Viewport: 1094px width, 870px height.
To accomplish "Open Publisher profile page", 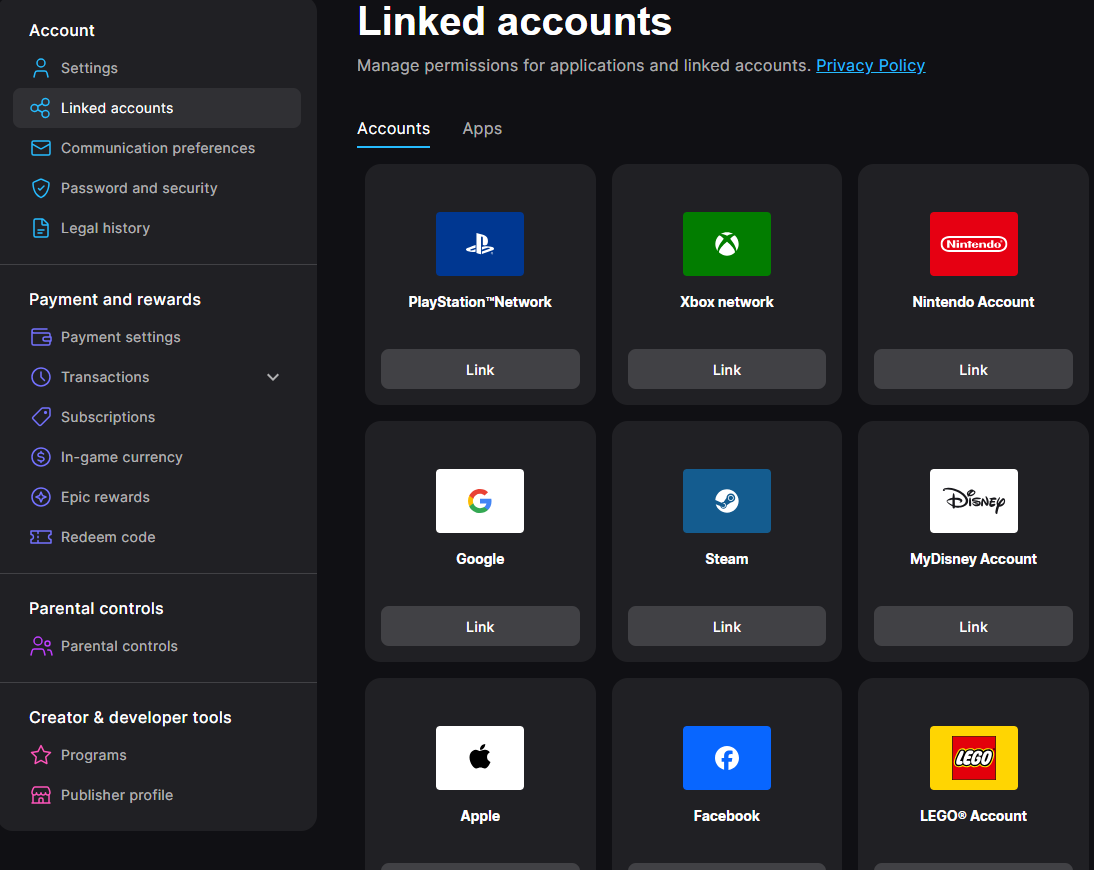I will (157, 795).
